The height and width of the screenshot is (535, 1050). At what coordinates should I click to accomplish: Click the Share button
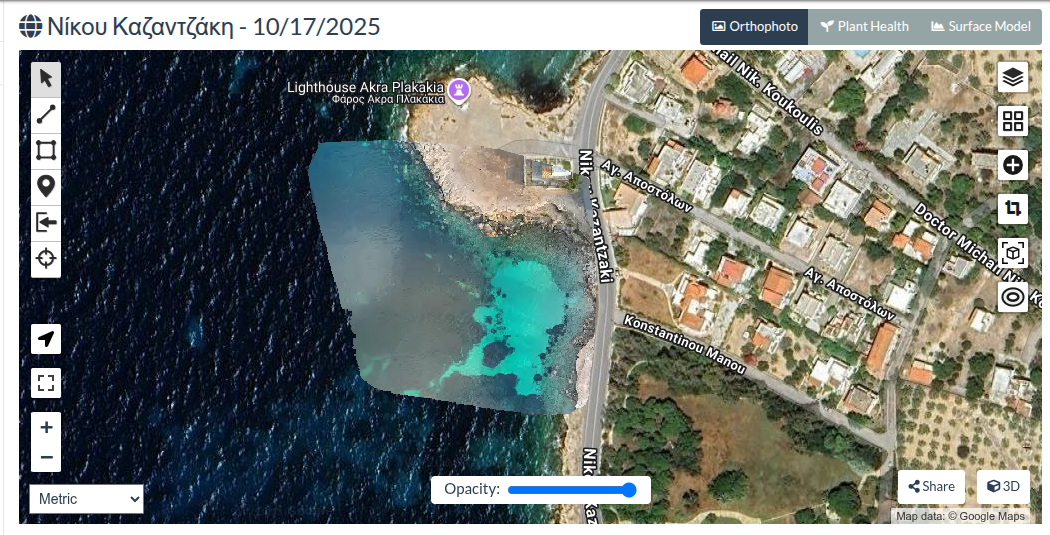[x=931, y=487]
